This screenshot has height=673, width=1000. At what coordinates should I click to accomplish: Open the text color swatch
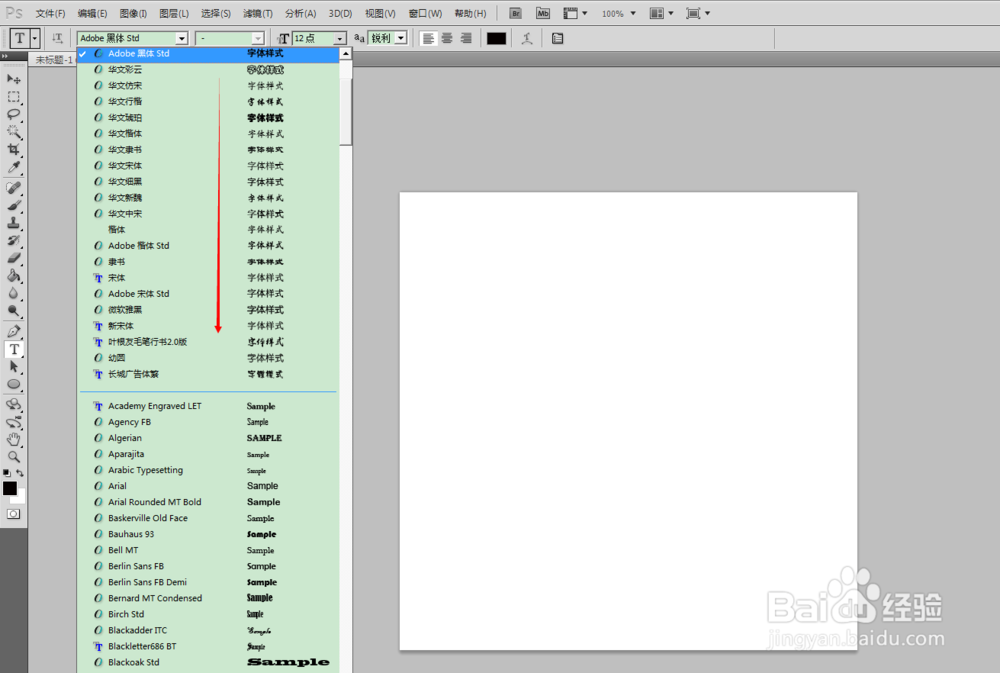coord(496,38)
